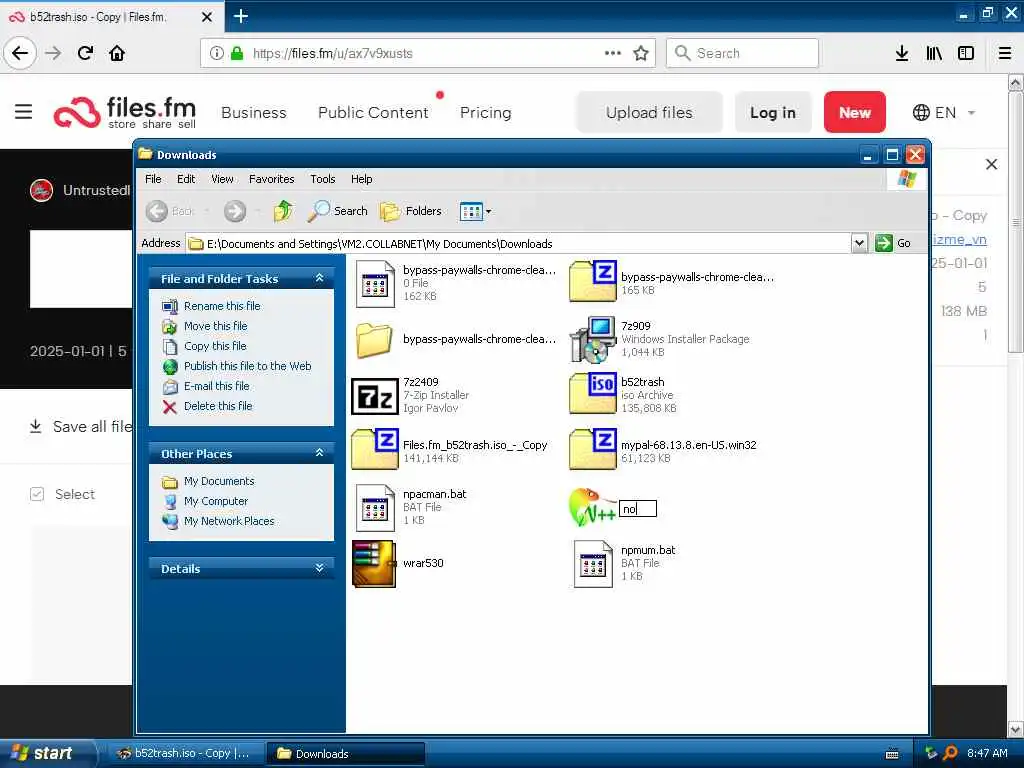Click the Firefox Search field
Image resolution: width=1024 pixels, height=768 pixels.
[742, 53]
